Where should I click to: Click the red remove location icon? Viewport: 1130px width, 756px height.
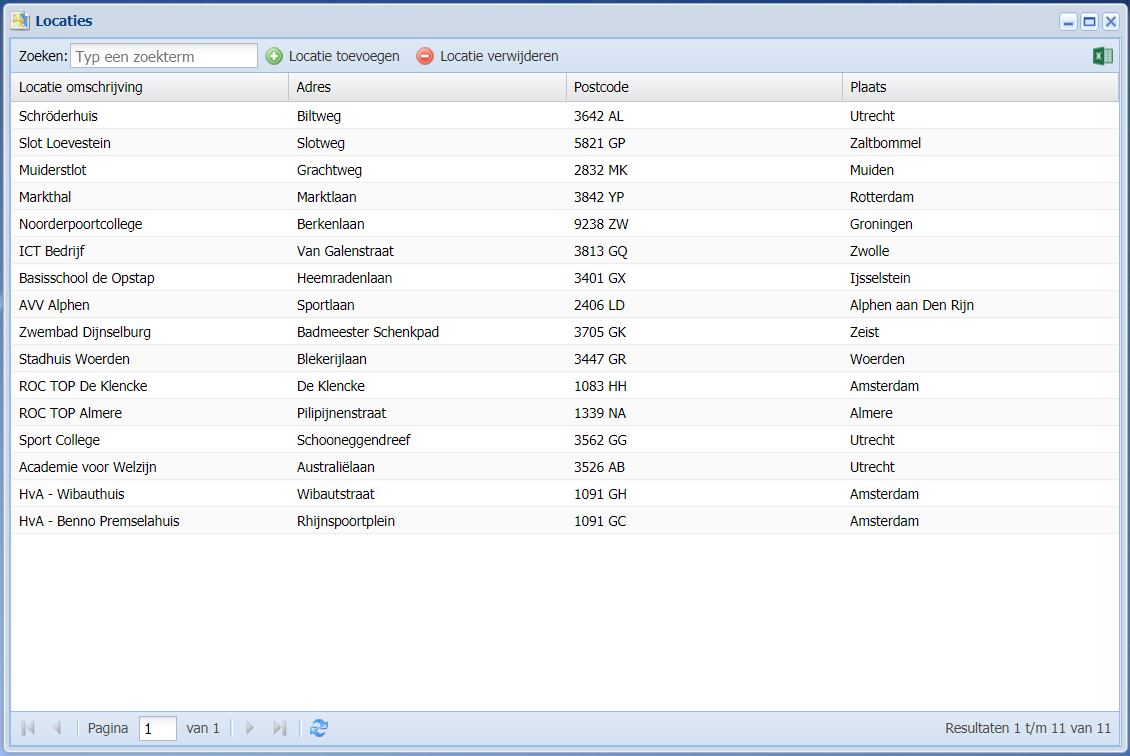coord(425,56)
